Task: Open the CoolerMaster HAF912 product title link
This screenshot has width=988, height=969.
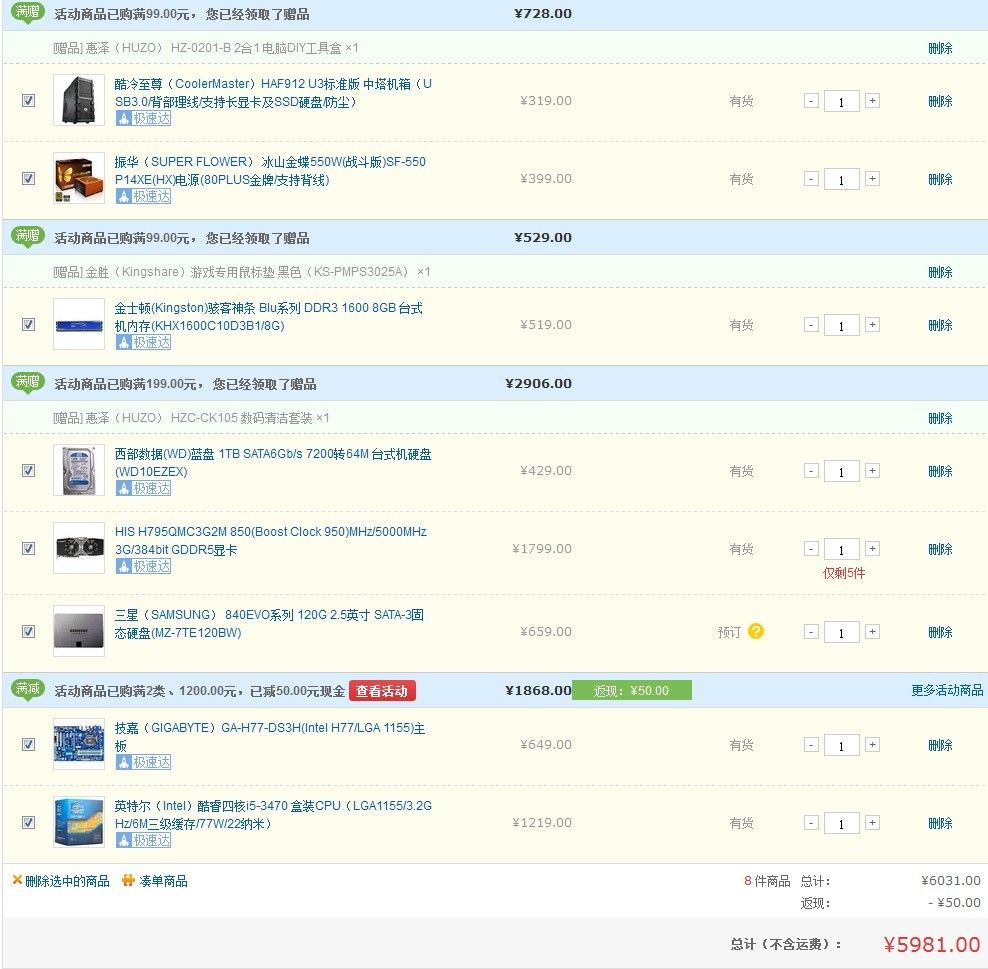Action: (273, 93)
